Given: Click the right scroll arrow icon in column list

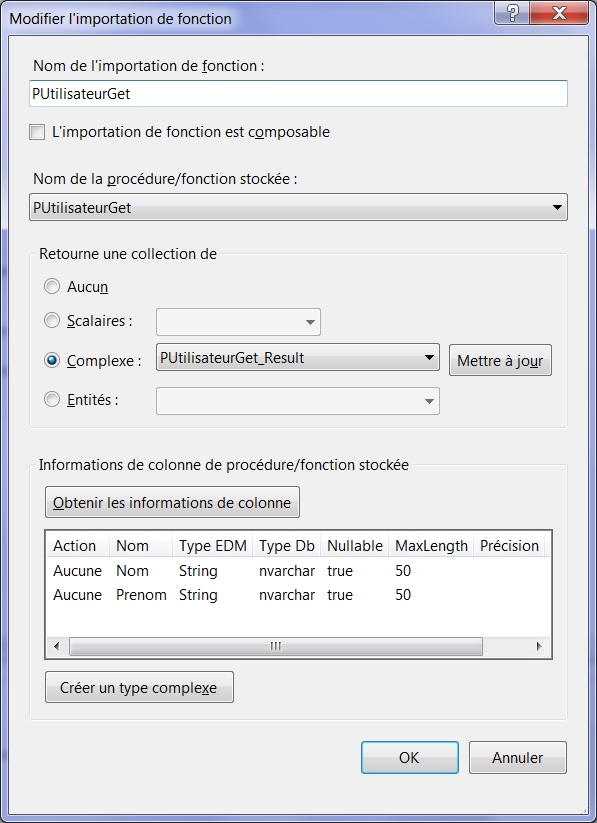Looking at the screenshot, I should tap(539, 646).
